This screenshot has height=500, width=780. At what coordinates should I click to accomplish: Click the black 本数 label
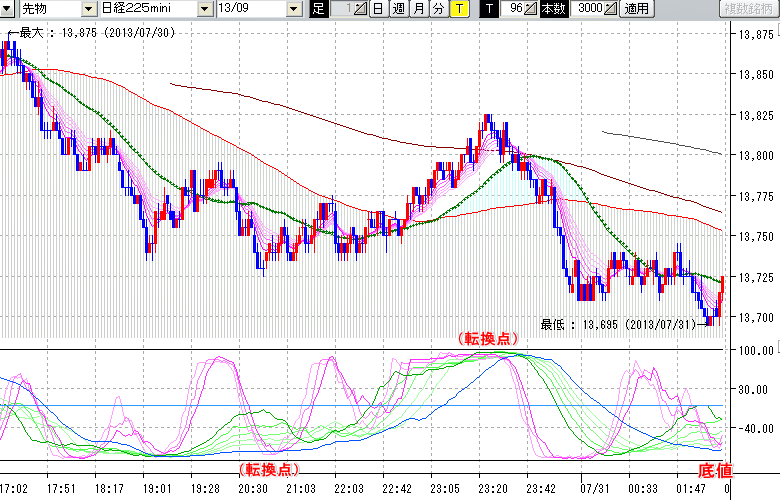coord(552,9)
